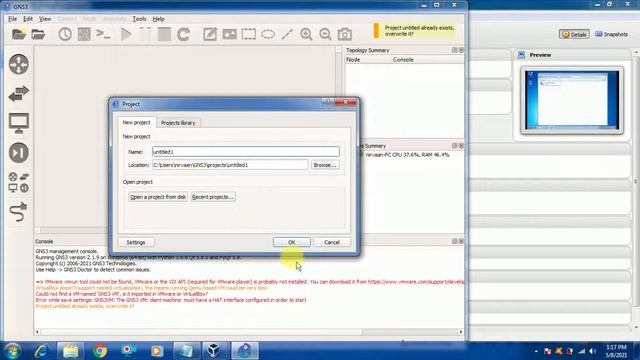
Task: Close the Project dialog window
Action: click(x=345, y=102)
